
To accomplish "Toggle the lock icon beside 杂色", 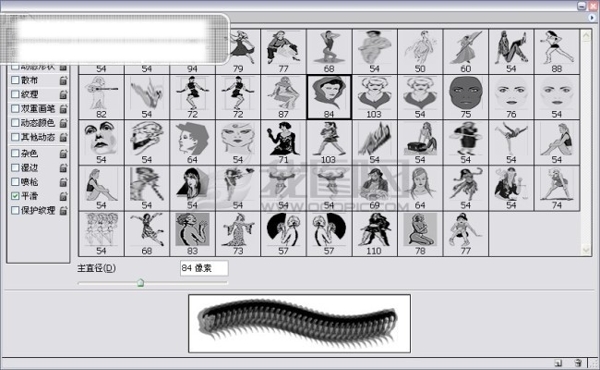I will coord(63,154).
